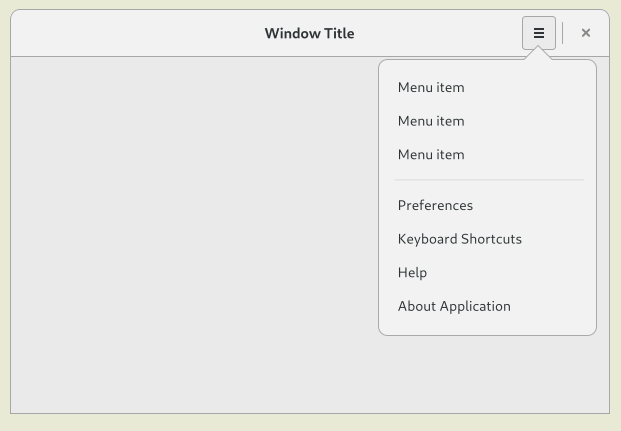This screenshot has width=621, height=431.
Task: Launch the About Application dialog
Action: [454, 306]
